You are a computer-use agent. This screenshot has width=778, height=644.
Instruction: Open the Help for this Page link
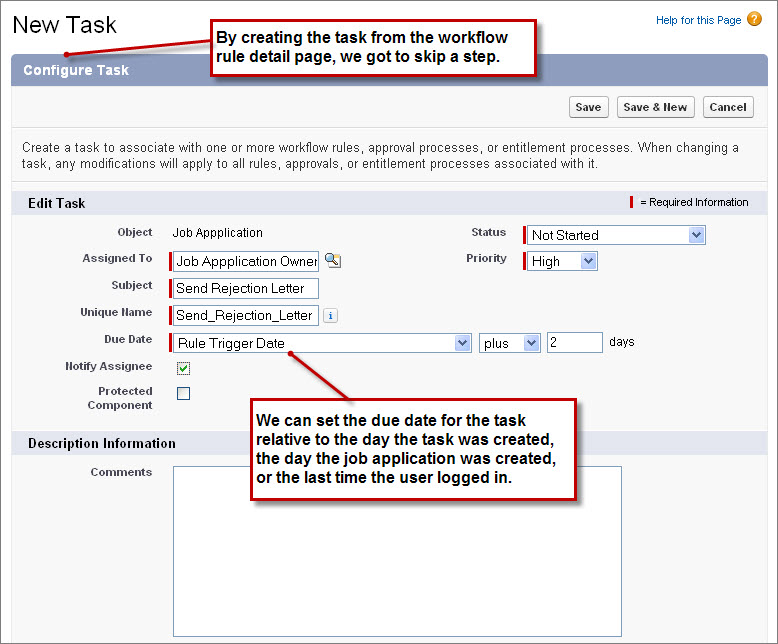(698, 20)
